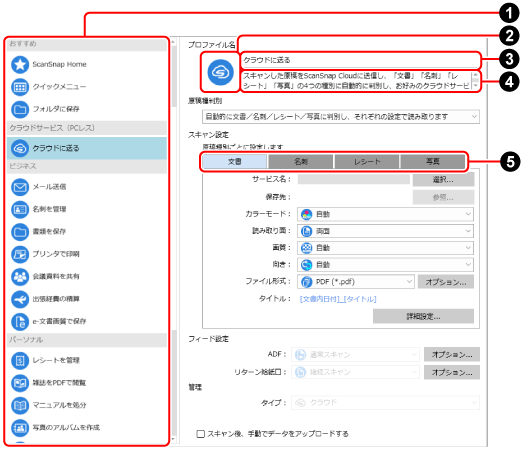Screen dimensions: 527x459
Task: Open the タイプ クラウド dropdown
Action: (x=386, y=403)
